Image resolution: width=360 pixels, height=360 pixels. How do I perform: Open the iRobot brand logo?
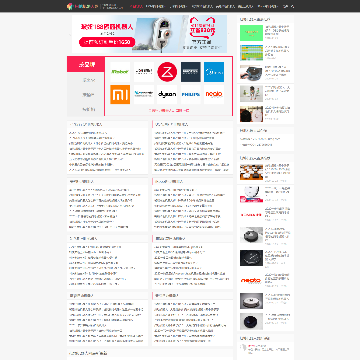[120, 72]
